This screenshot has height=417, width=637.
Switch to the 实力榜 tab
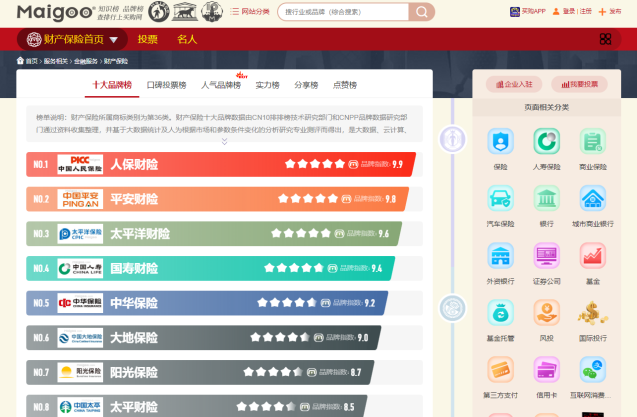[267, 85]
